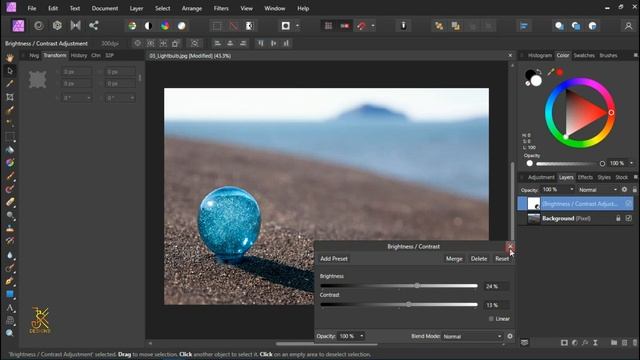The image size is (640, 360).
Task: Select the Artistic Text tool
Action: coord(10,308)
